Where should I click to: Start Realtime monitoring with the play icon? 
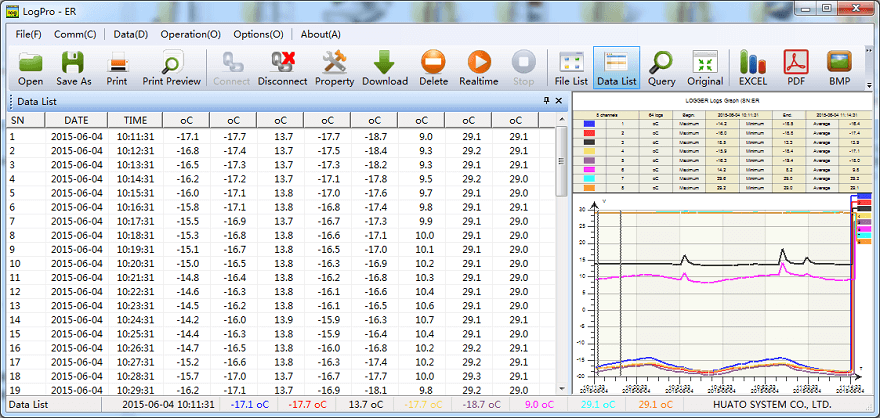tap(479, 68)
